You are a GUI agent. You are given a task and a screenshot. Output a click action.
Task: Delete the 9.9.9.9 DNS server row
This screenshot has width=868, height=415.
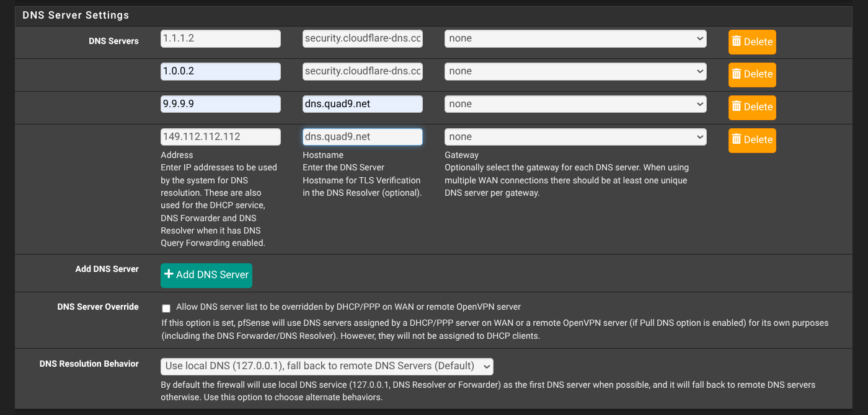pos(752,107)
